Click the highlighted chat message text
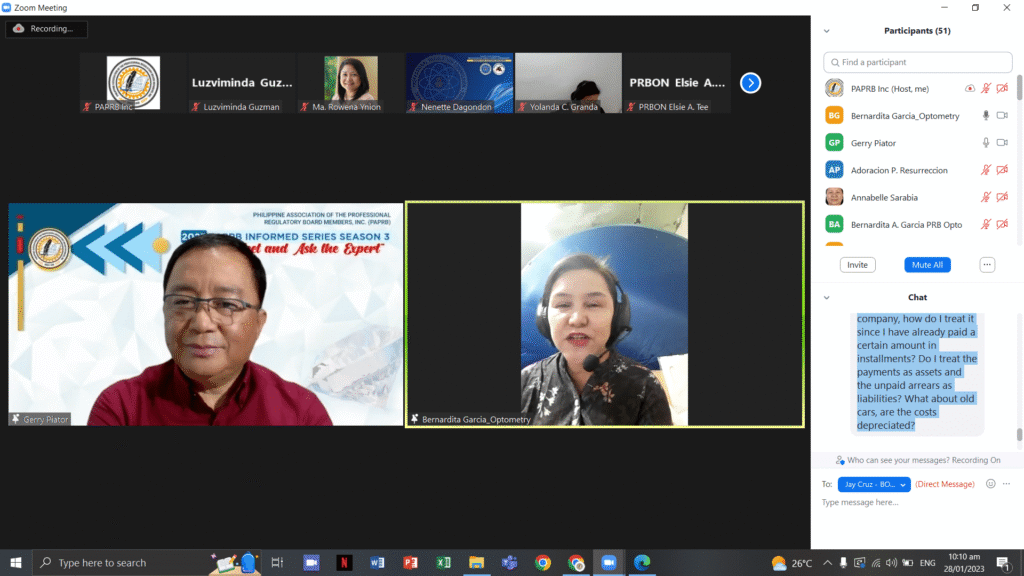The image size is (1024, 576). point(917,372)
